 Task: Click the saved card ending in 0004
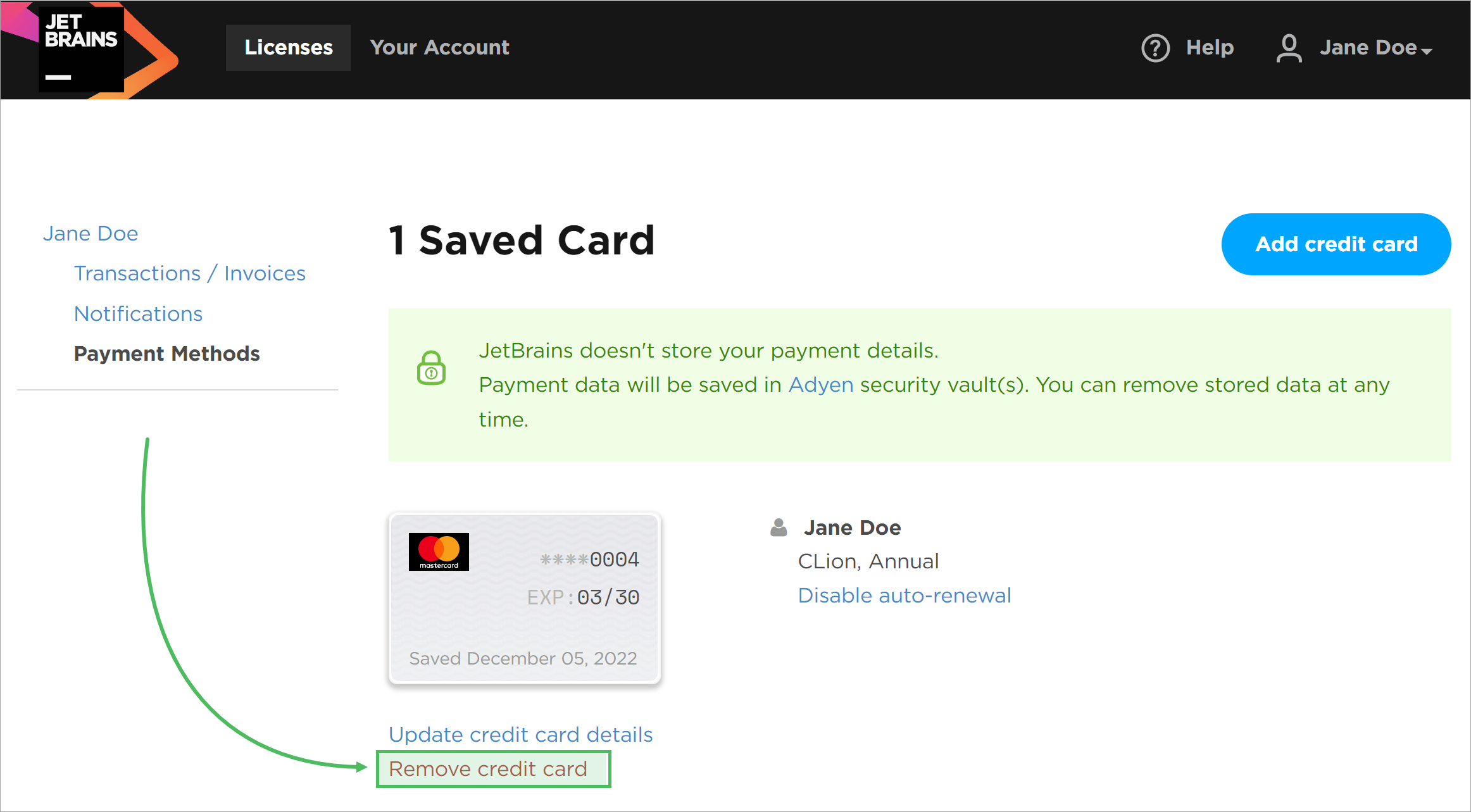[x=524, y=599]
